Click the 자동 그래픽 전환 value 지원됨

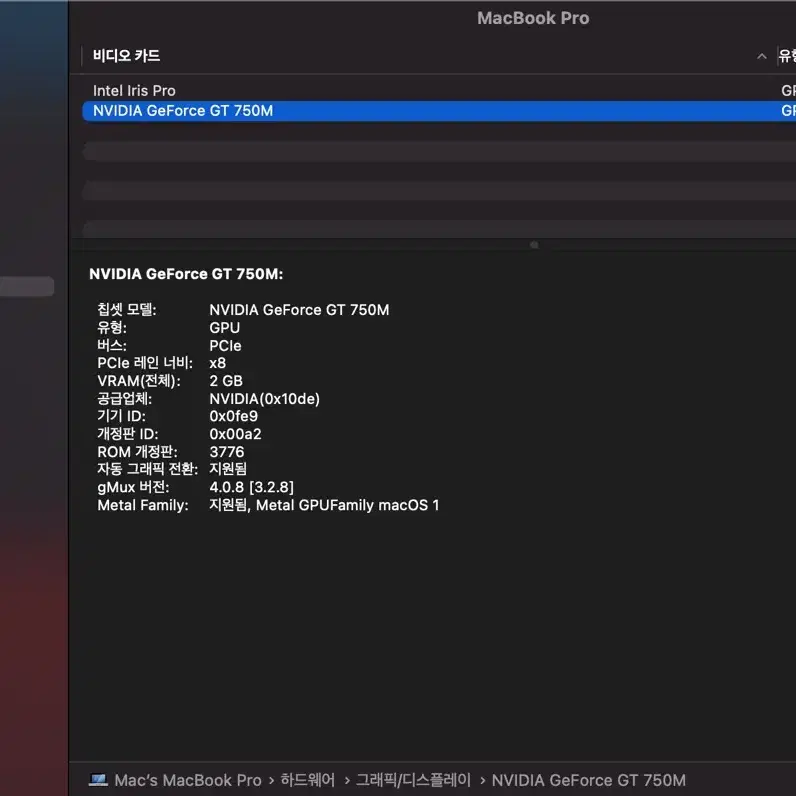pyautogui.click(x=228, y=469)
